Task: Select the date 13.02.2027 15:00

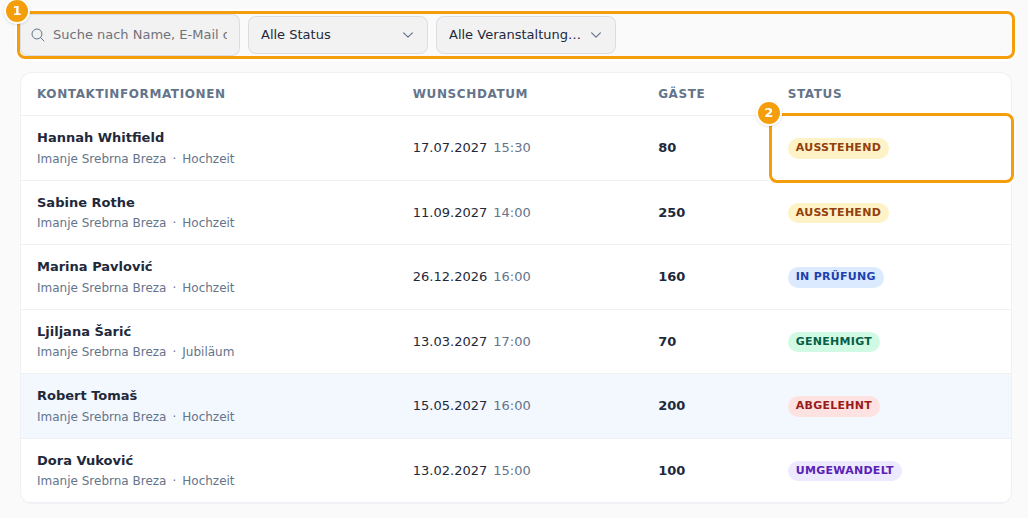Action: (471, 471)
